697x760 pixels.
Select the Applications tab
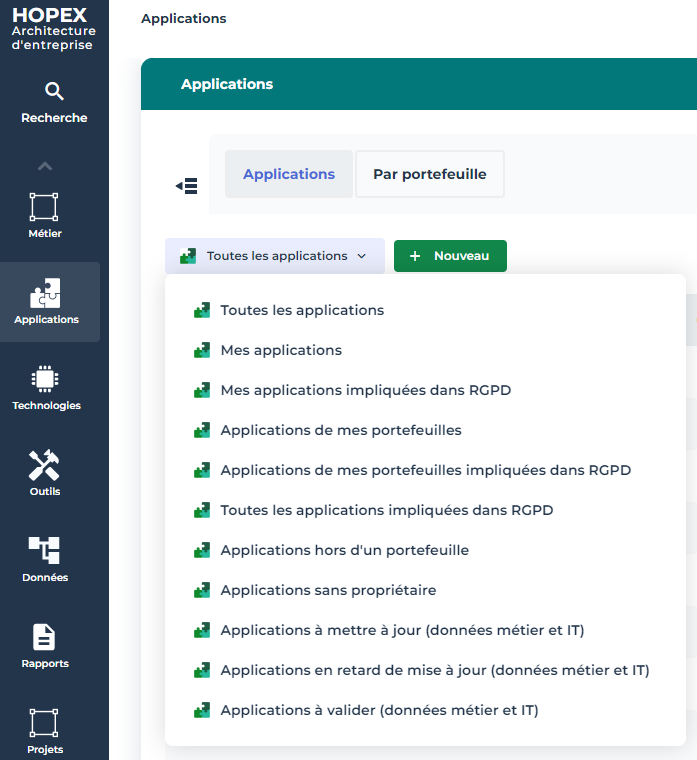[289, 174]
